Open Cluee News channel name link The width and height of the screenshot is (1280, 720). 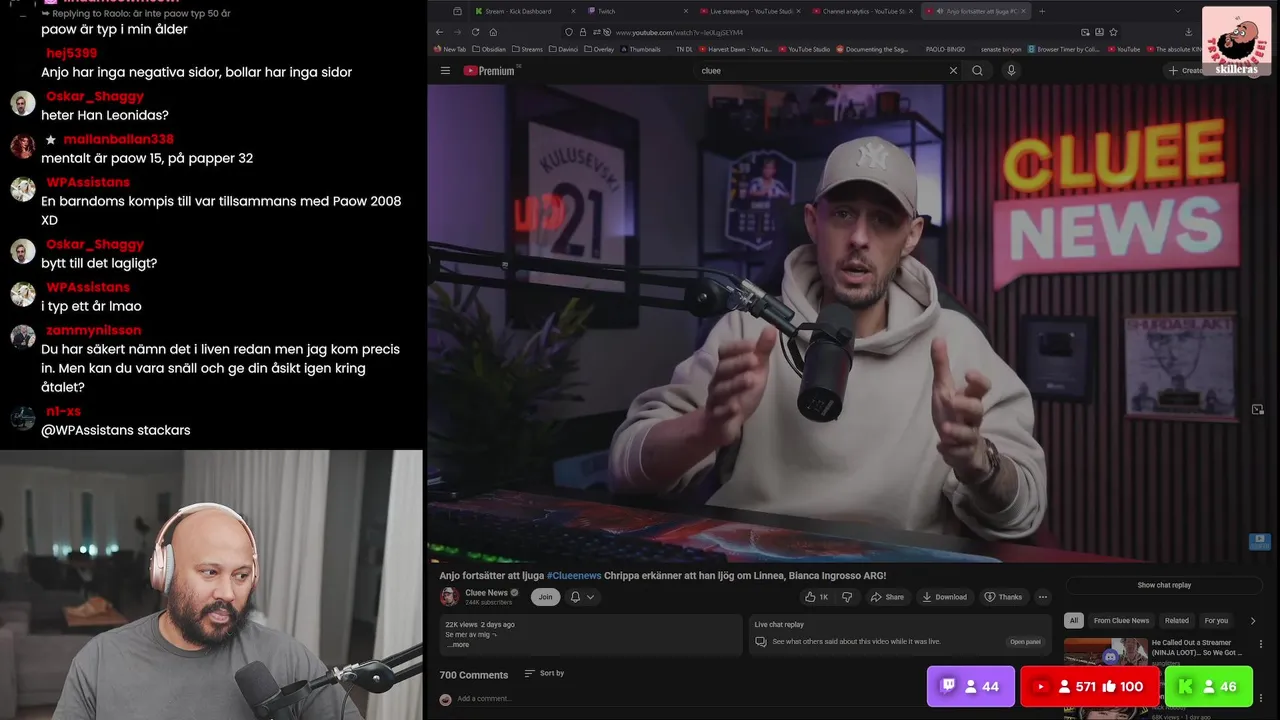pos(486,592)
